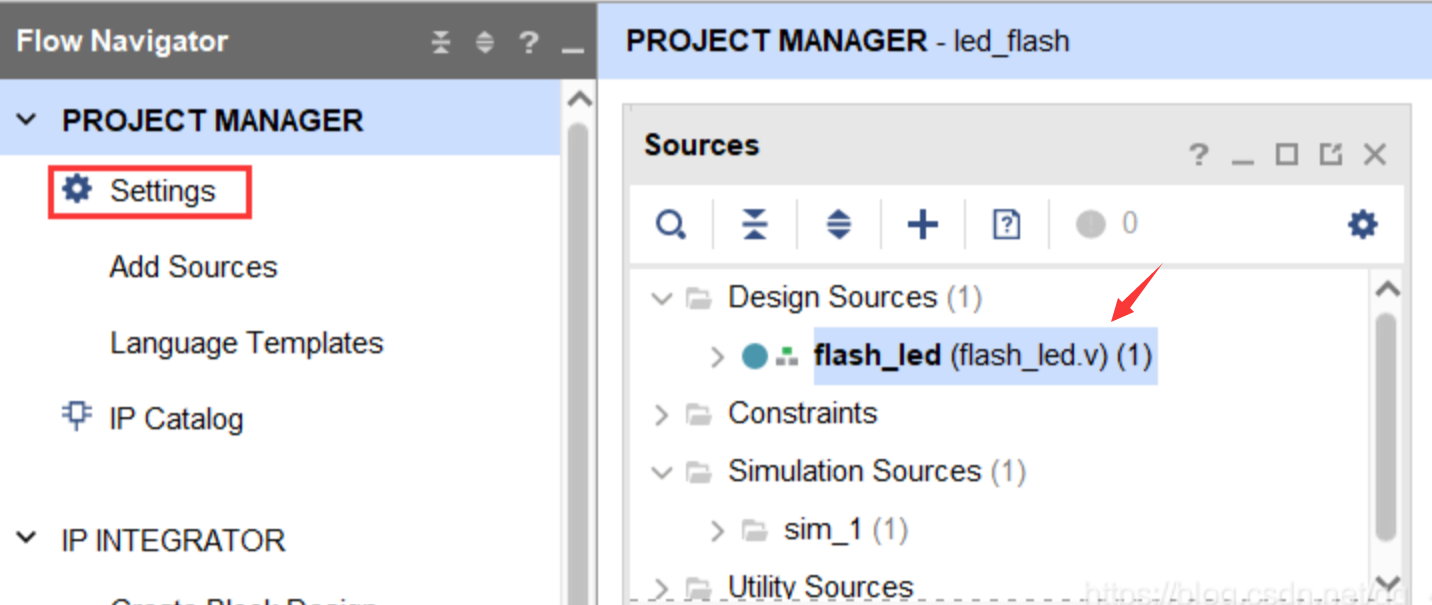Open the Sources panel gear settings
Image resolution: width=1432 pixels, height=605 pixels.
(1363, 224)
